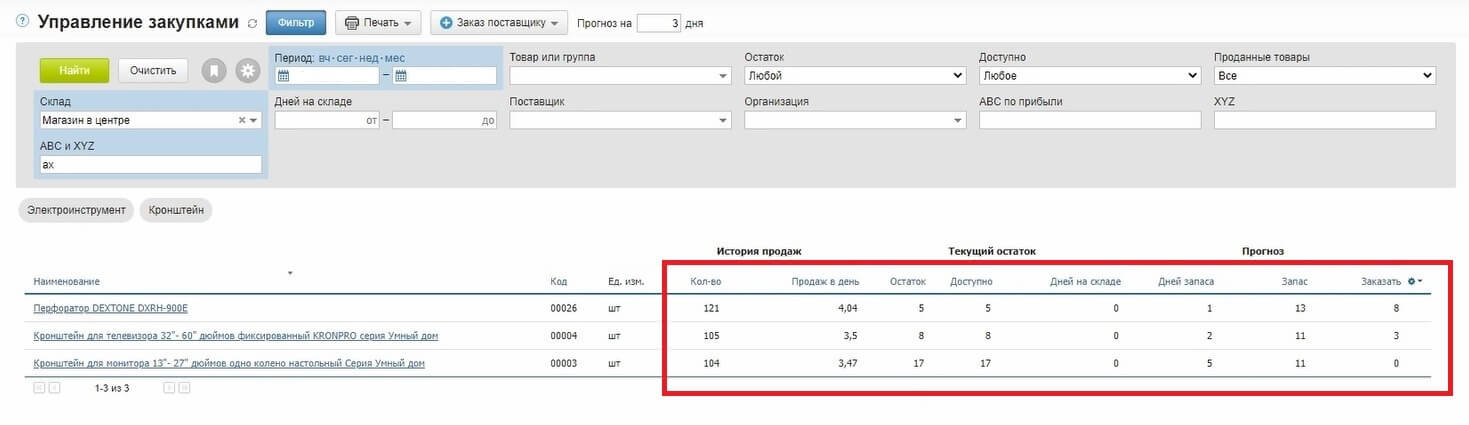Expand the Остаток Любой select box

pos(856,75)
